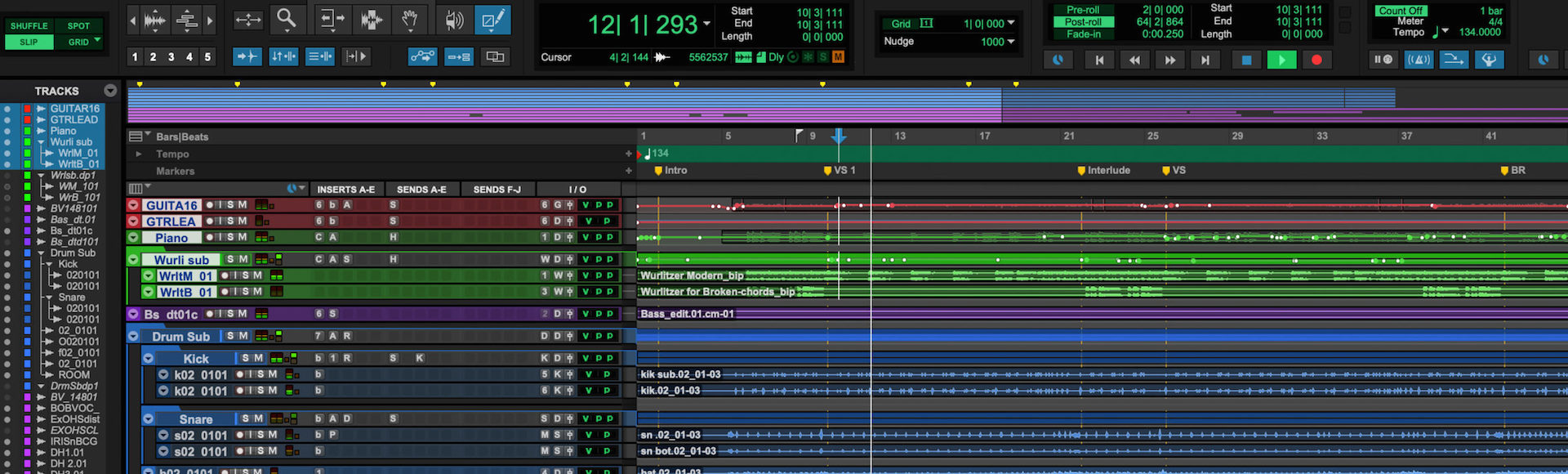Screen dimensions: 1568x474
Task: Click the INSERTS A-E column header
Action: 345,190
